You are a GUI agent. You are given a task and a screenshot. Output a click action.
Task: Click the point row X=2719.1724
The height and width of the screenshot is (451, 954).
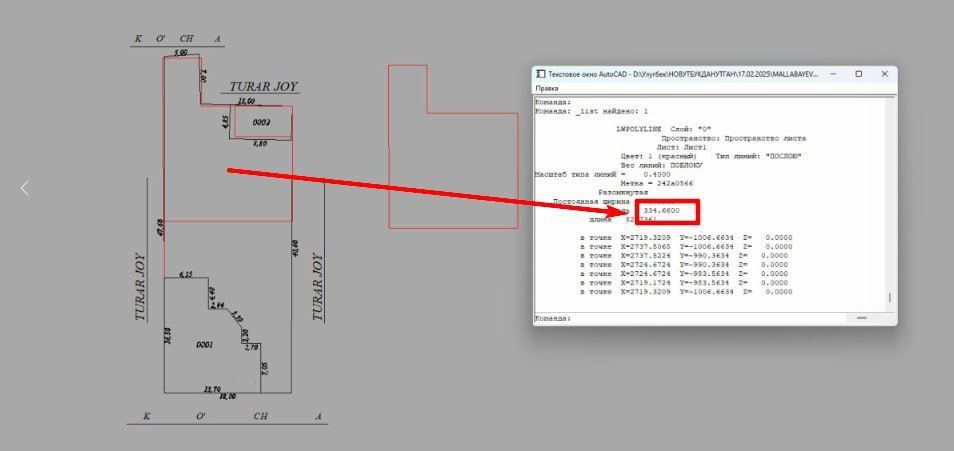[x=684, y=282]
